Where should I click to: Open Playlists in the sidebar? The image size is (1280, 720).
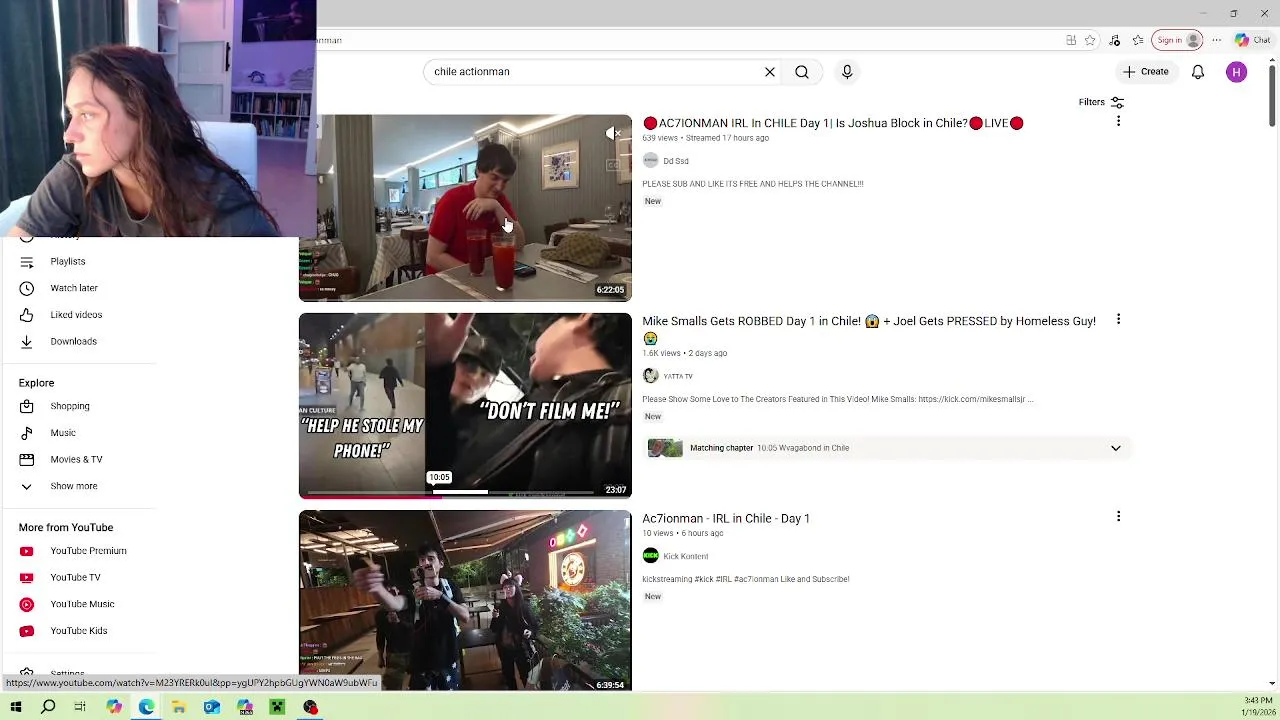tap(68, 261)
